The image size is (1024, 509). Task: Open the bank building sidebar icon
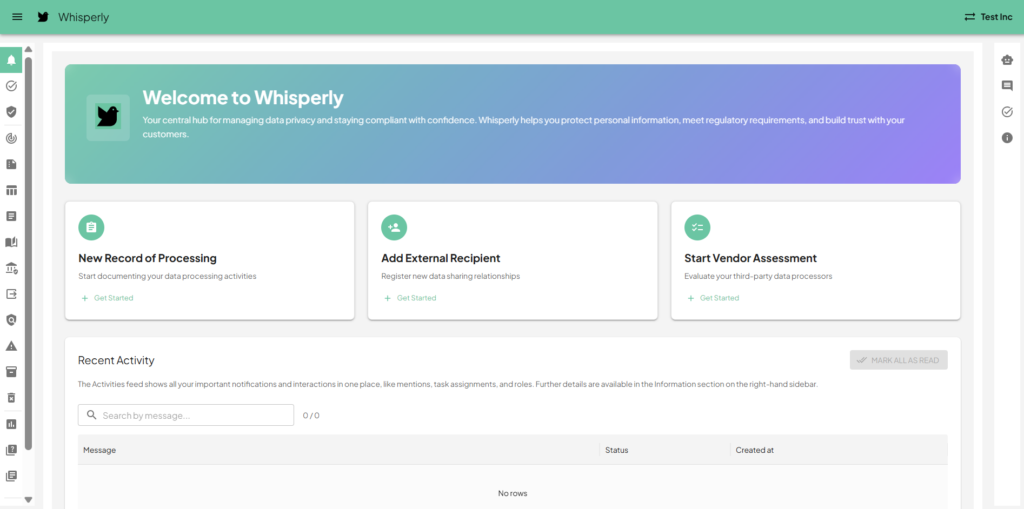tap(11, 268)
